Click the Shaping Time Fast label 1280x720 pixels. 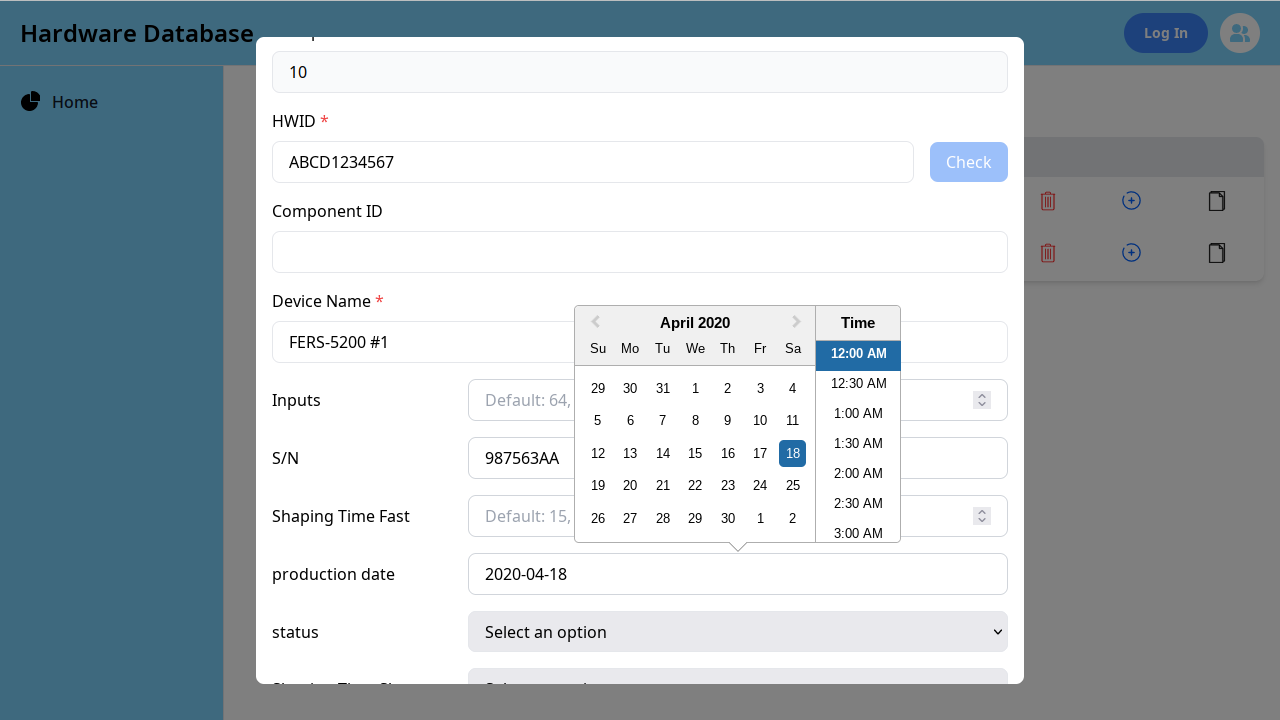341,516
